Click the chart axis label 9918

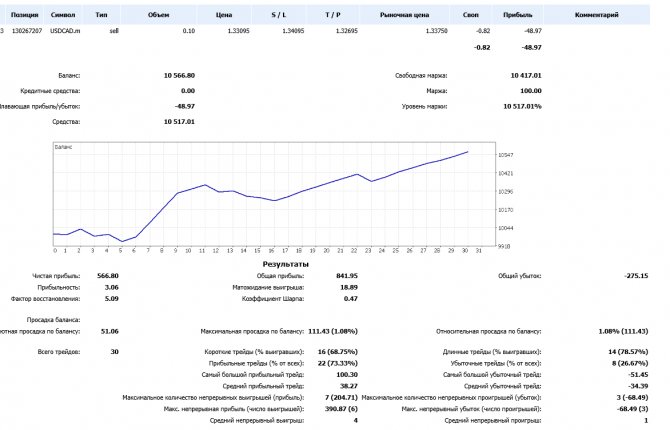(505, 246)
